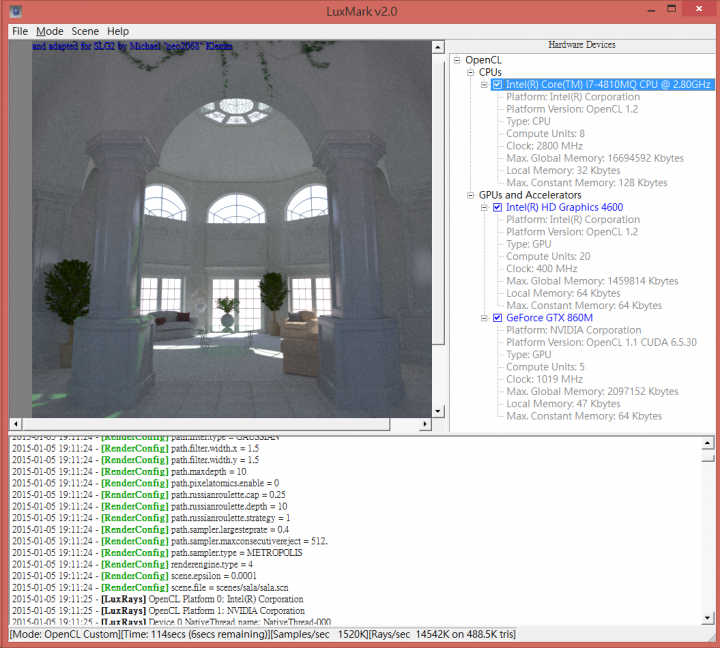Screen dimensions: 720x648
Task: Click 'Local Memory: 47 Kbytes' row
Action: pyautogui.click(x=563, y=404)
